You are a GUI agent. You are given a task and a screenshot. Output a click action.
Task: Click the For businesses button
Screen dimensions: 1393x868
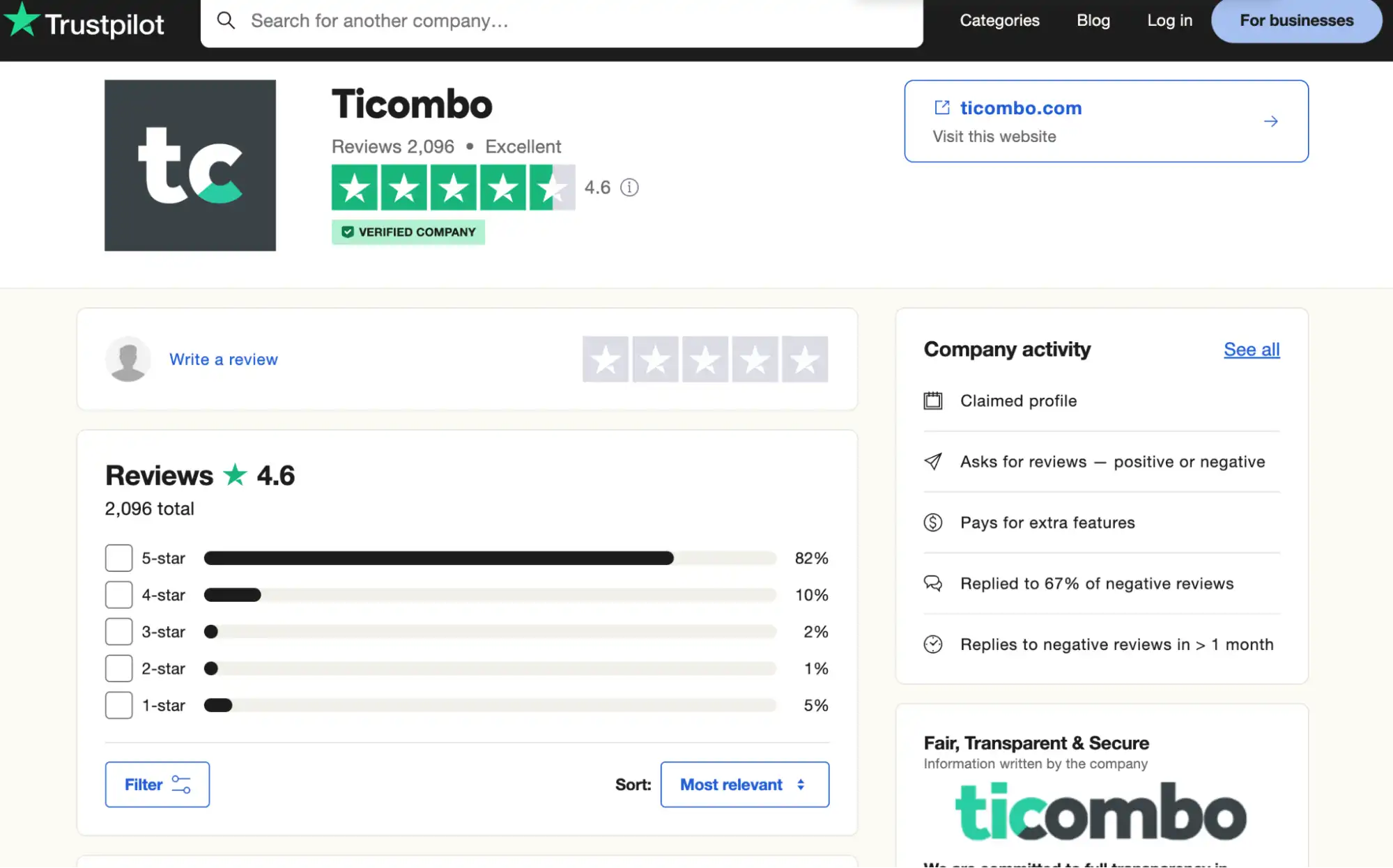point(1295,20)
